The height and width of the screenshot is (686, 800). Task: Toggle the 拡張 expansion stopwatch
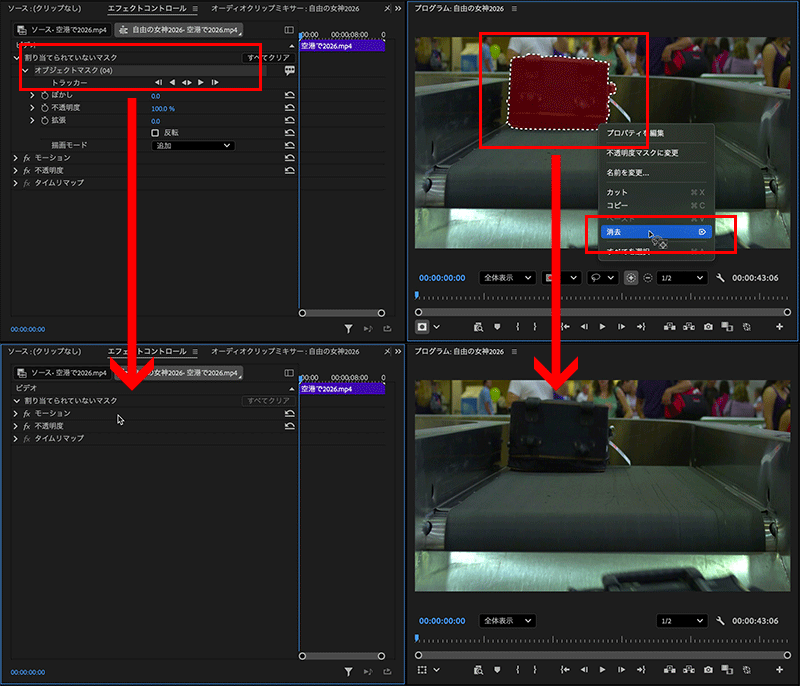44,120
